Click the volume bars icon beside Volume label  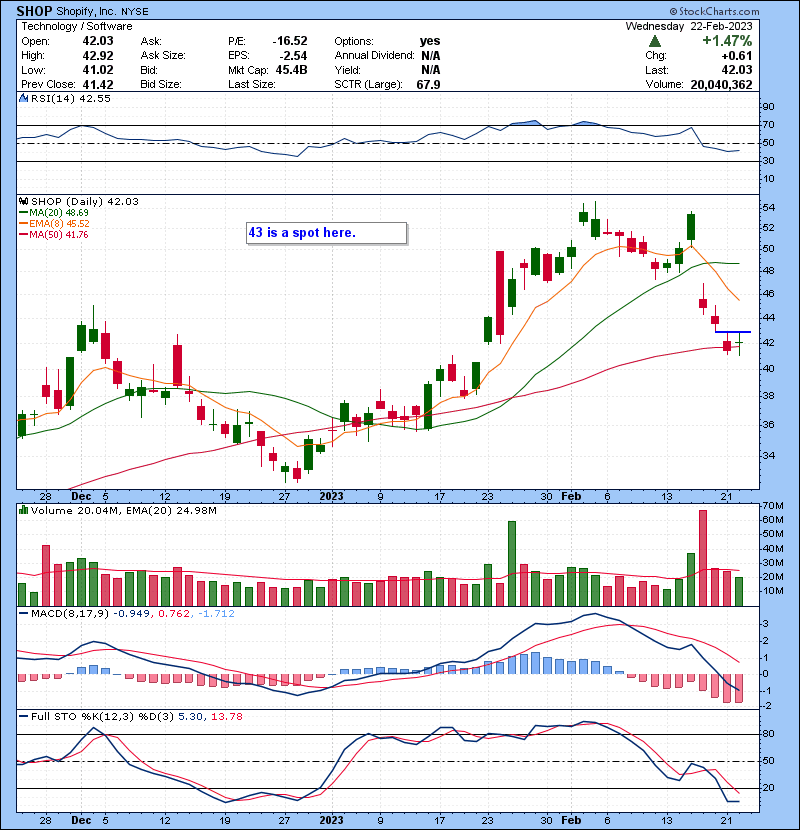[23, 510]
